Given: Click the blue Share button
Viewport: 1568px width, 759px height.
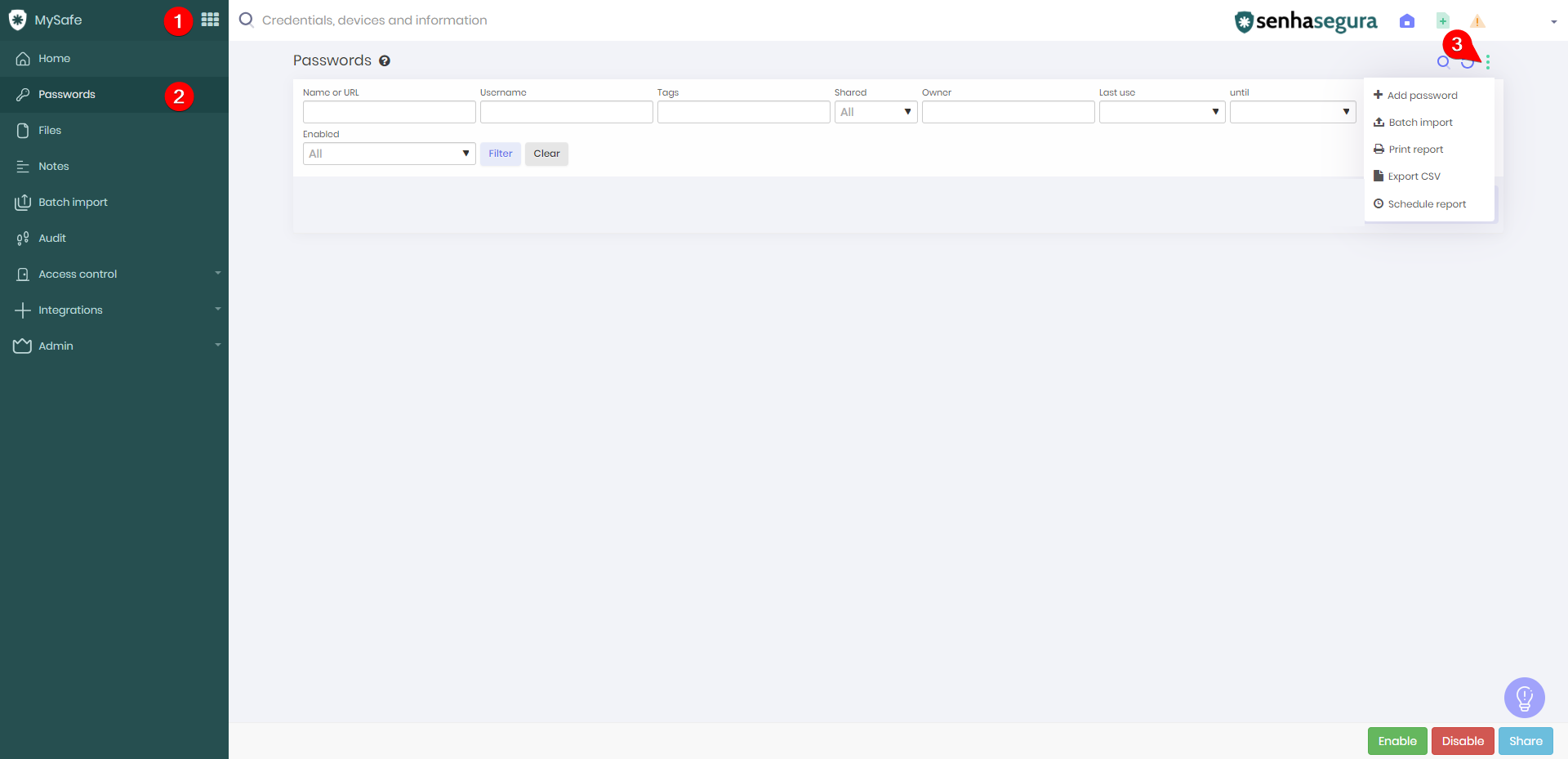Looking at the screenshot, I should pyautogui.click(x=1526, y=741).
